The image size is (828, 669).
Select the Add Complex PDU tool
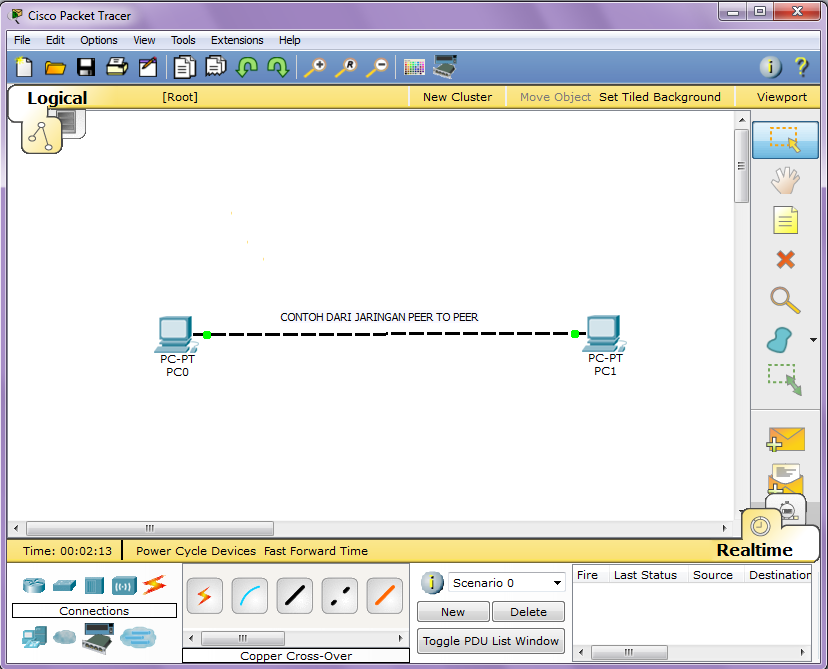tap(785, 479)
